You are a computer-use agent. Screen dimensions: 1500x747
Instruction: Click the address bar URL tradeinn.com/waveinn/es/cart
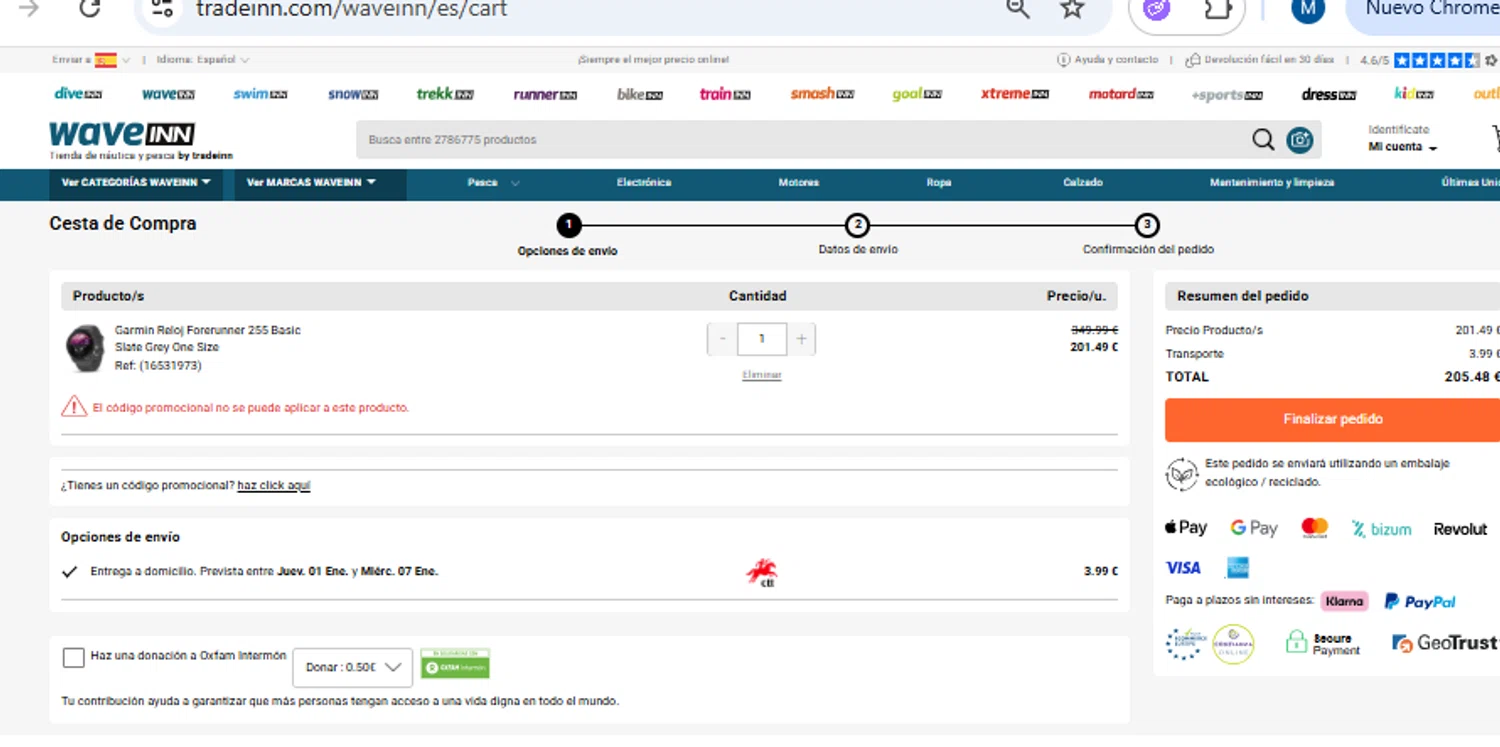tap(351, 9)
